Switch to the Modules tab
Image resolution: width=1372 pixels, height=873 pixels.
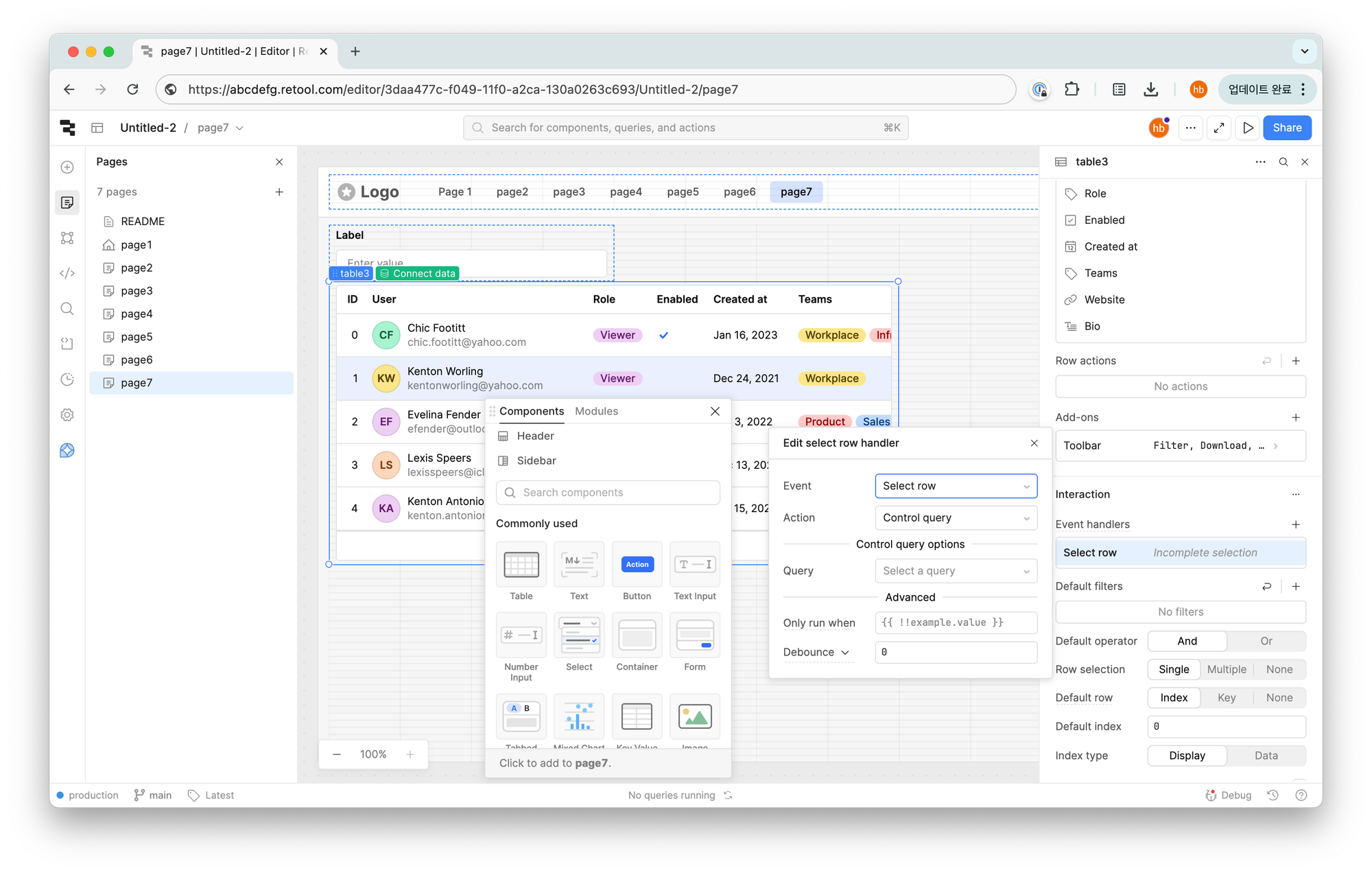pos(596,411)
